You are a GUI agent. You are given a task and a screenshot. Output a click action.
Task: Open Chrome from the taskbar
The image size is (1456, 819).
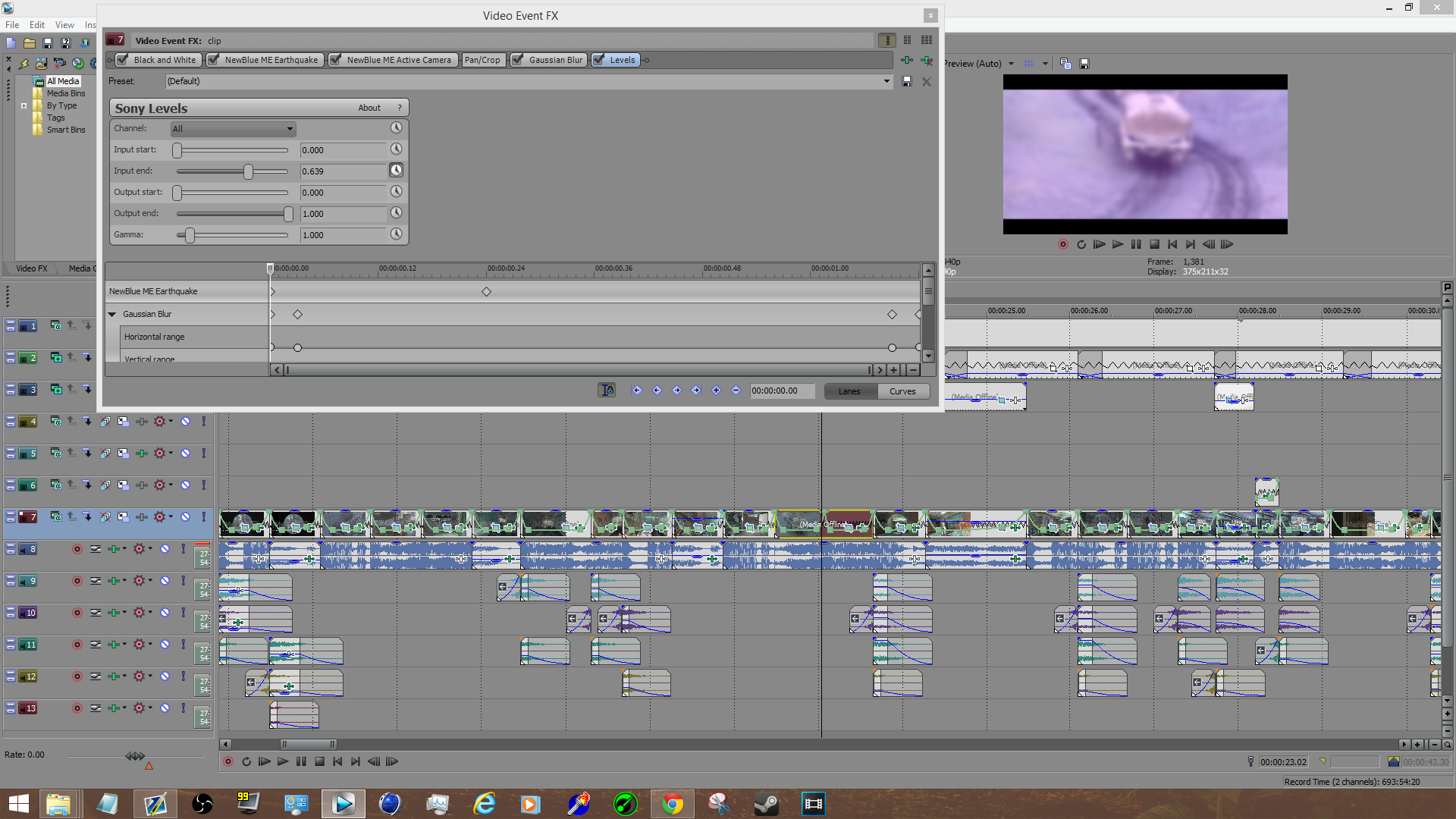coord(672,804)
